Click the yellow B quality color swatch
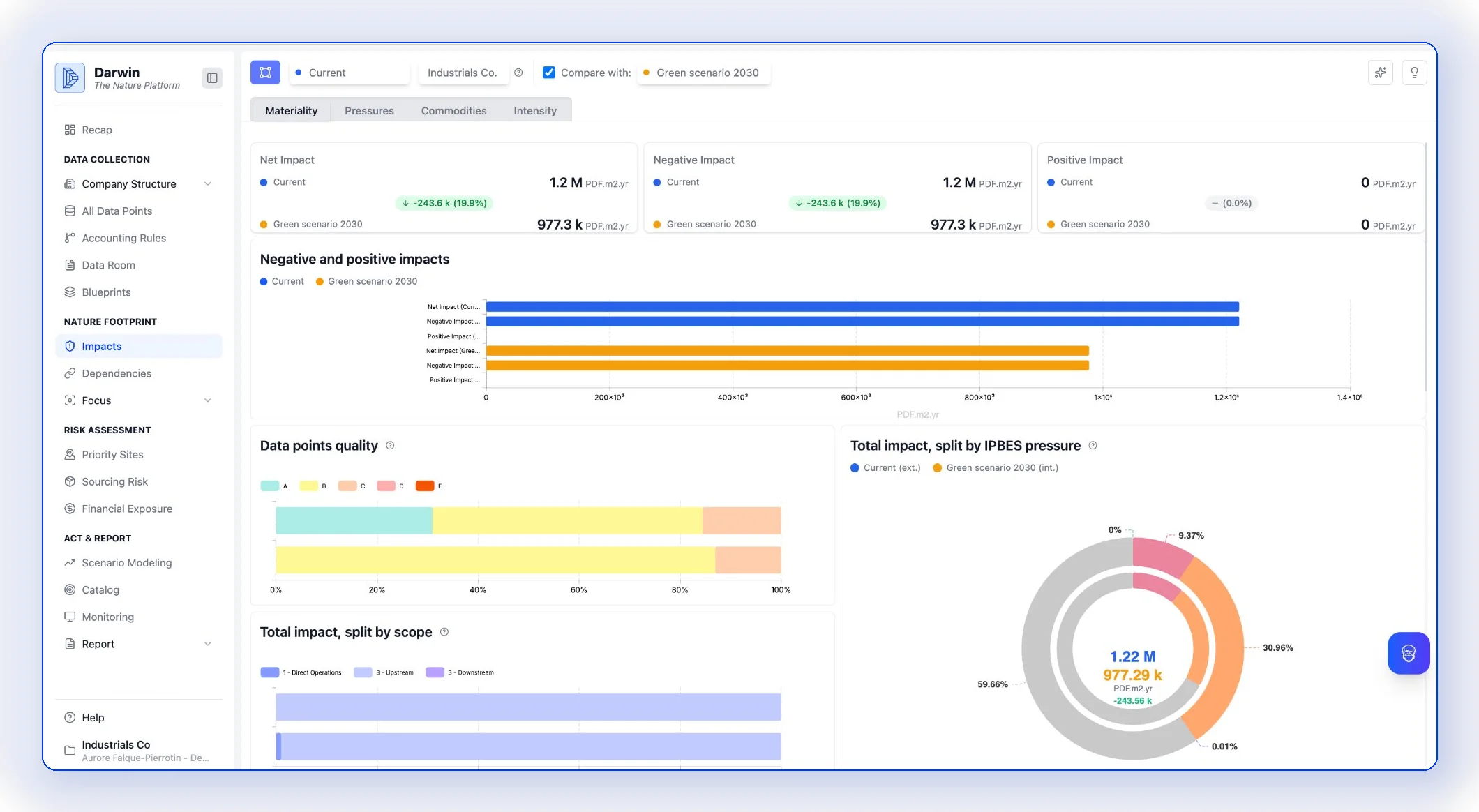Image resolution: width=1479 pixels, height=812 pixels. point(309,486)
